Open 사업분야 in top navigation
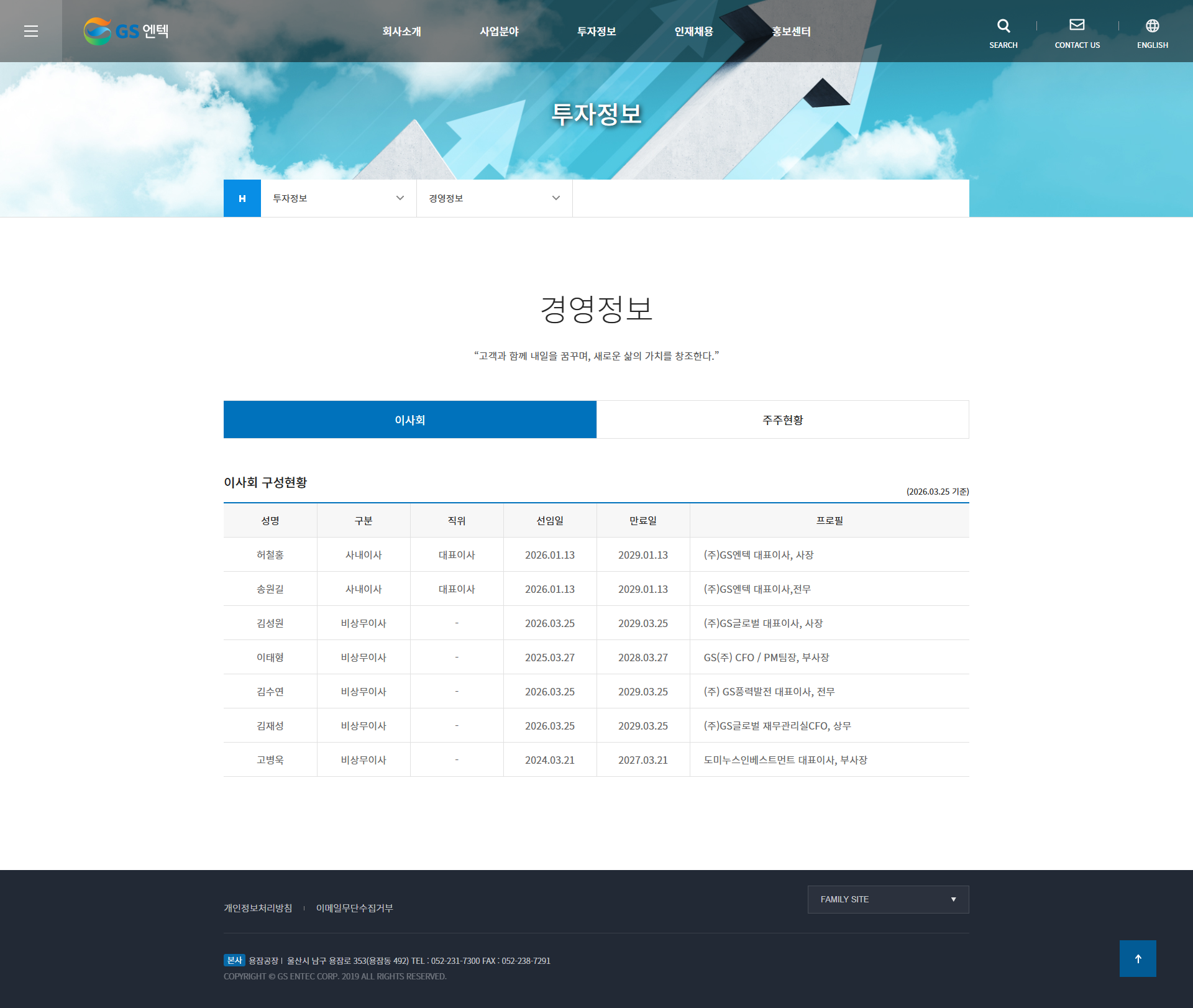 tap(499, 31)
